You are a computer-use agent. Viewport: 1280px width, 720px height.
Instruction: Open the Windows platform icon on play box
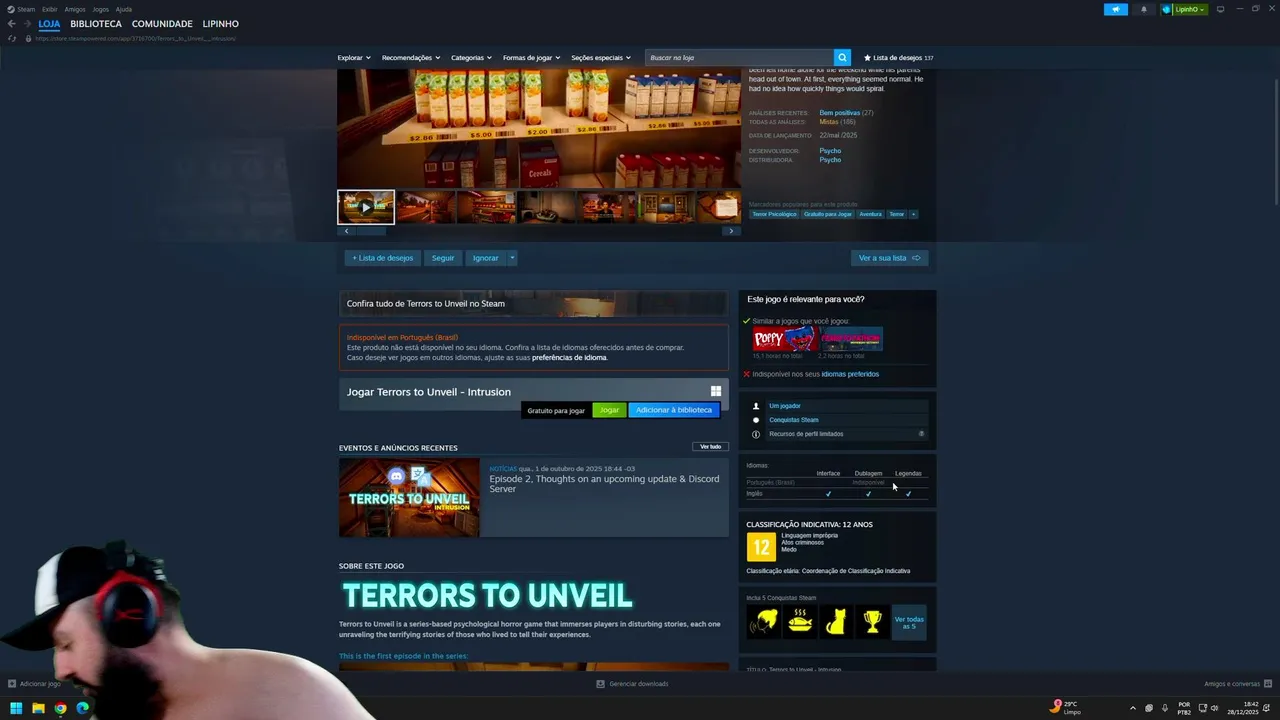716,391
